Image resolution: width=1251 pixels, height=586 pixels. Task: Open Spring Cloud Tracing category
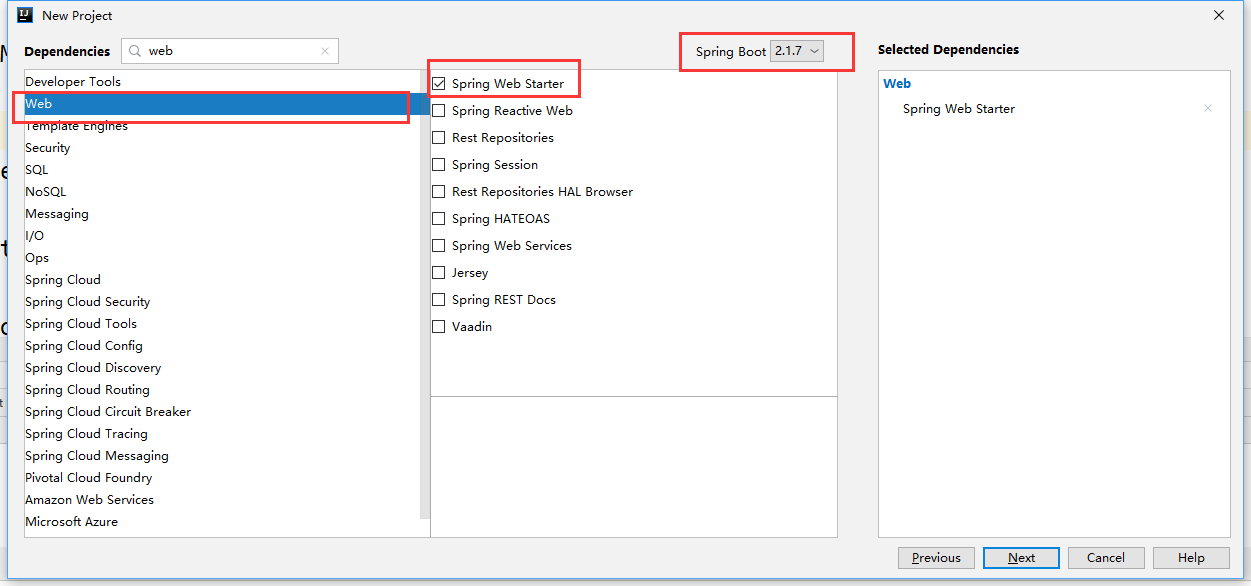tap(223, 434)
